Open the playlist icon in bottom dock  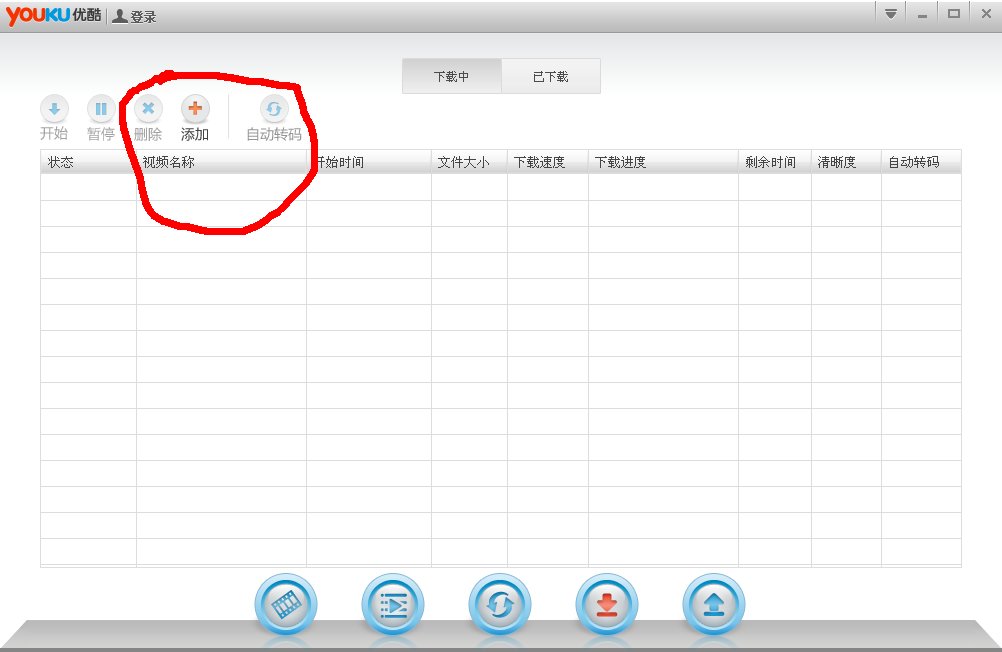pos(393,604)
